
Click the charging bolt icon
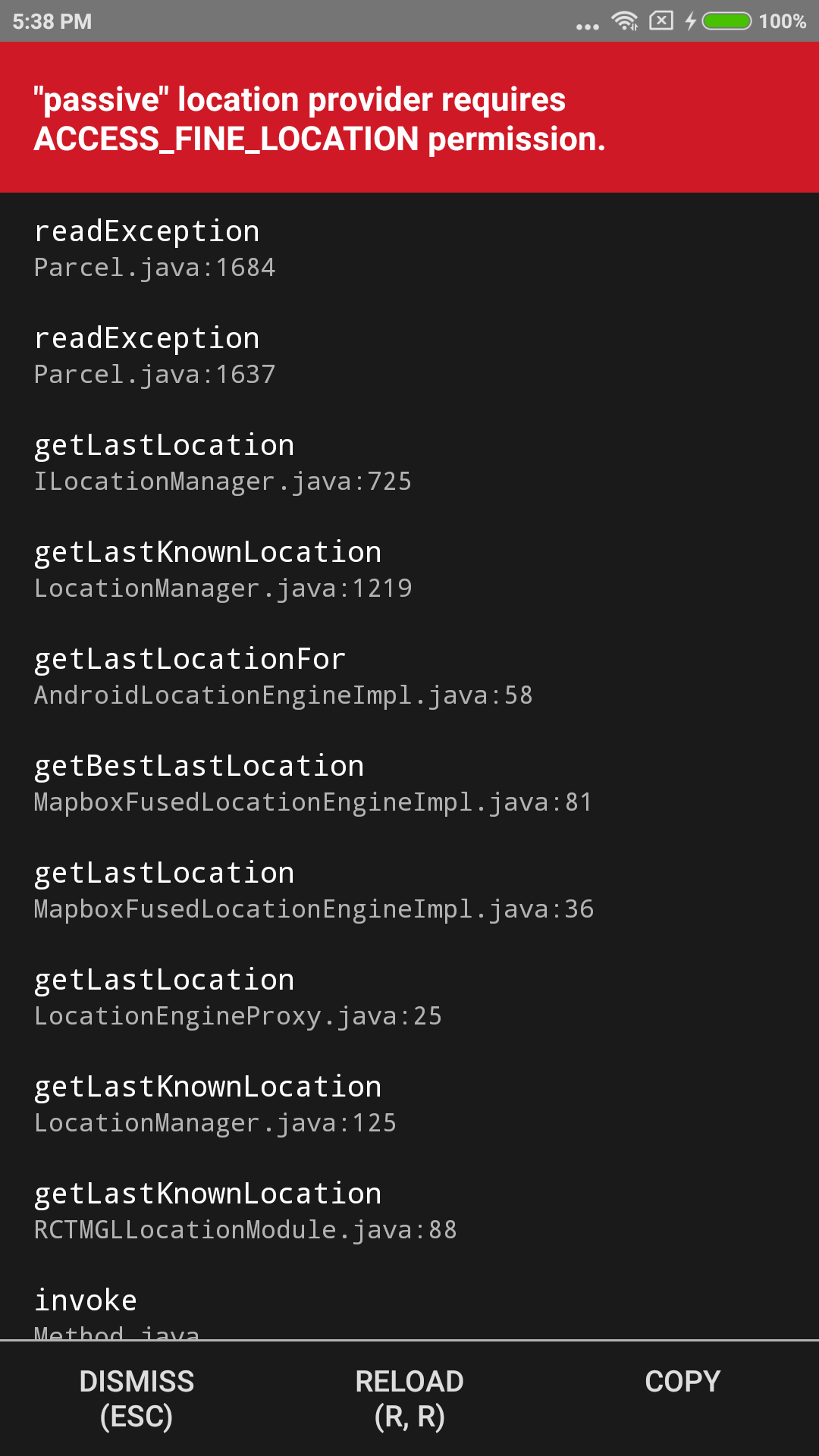coord(691,22)
